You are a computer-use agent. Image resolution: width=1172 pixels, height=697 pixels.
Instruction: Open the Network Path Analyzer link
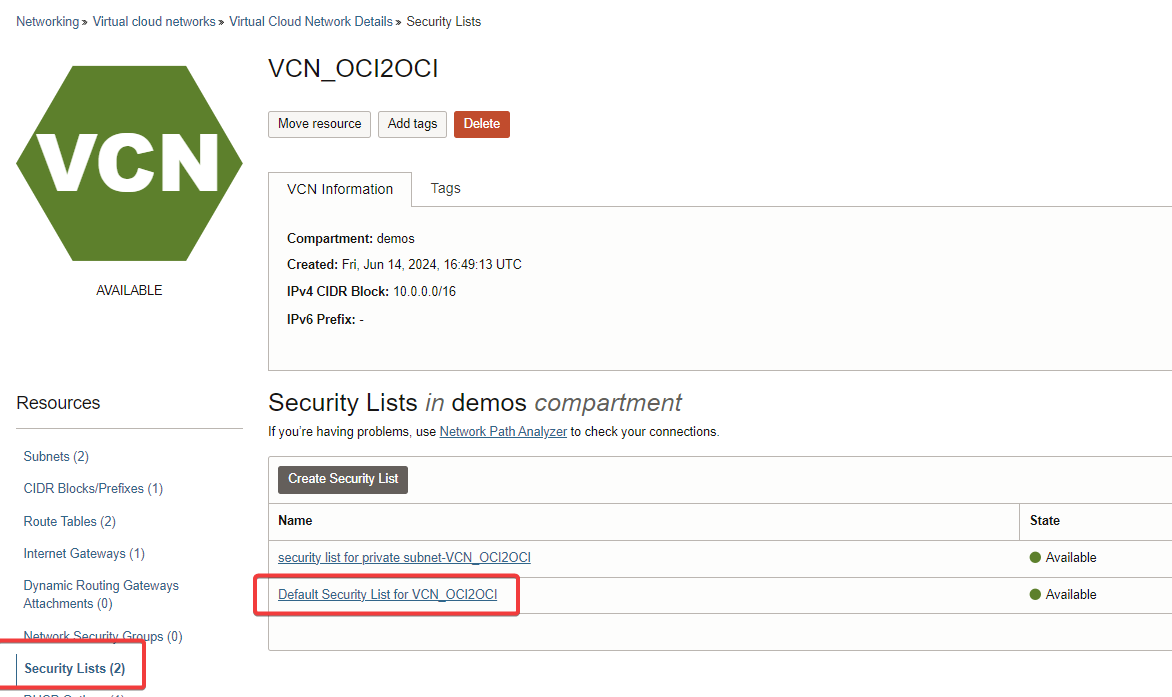503,432
